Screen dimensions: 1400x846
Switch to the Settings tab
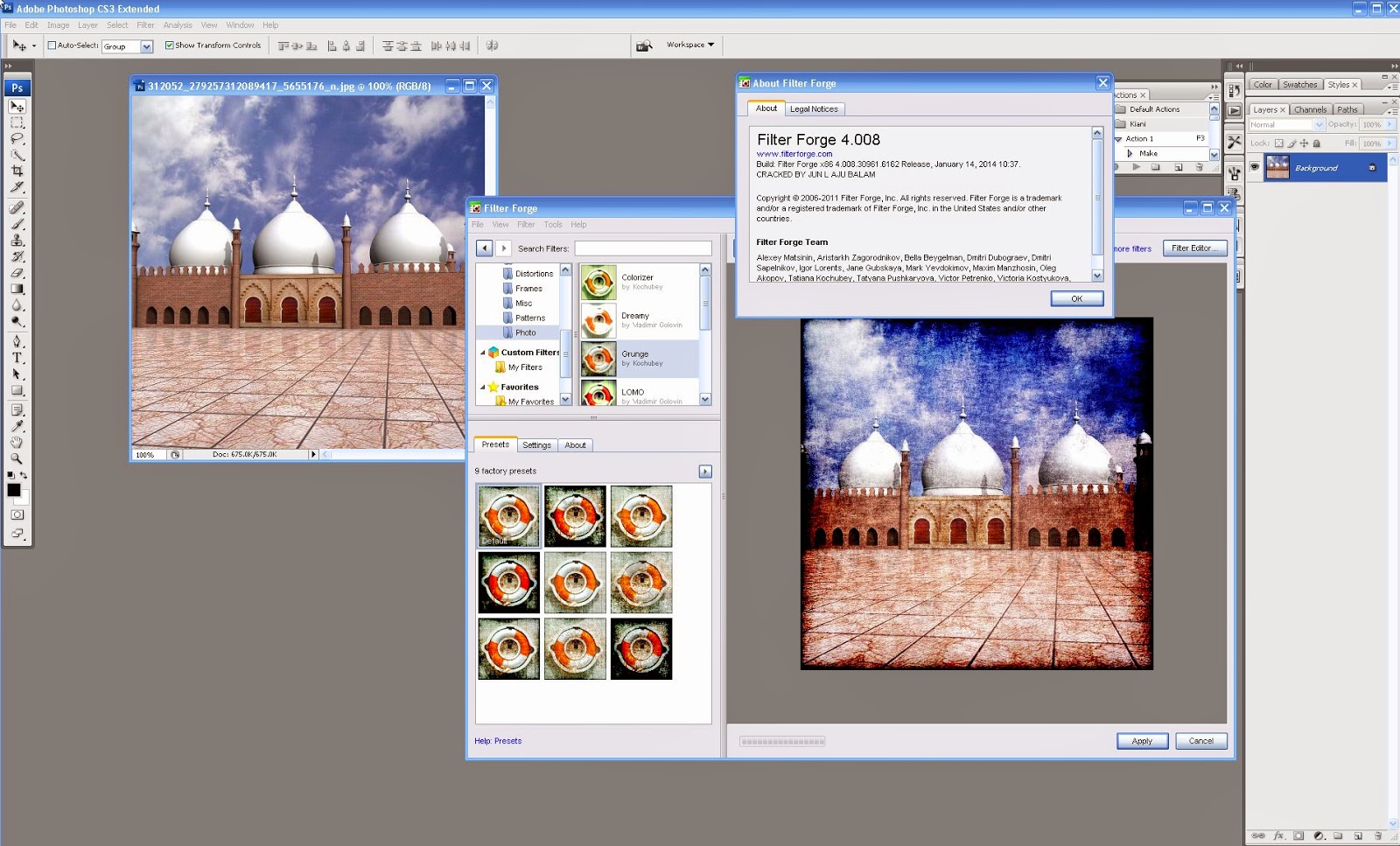tap(536, 445)
